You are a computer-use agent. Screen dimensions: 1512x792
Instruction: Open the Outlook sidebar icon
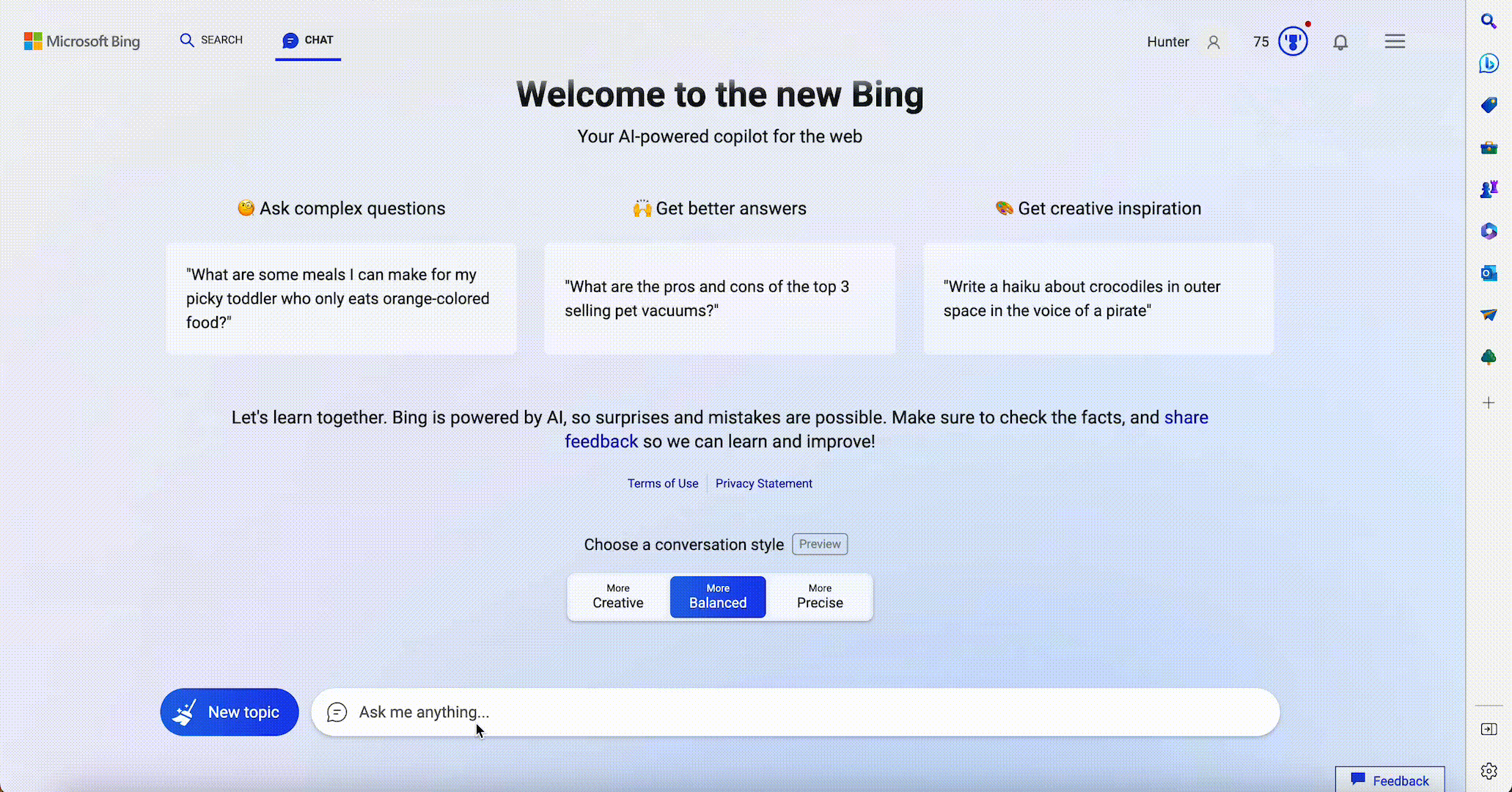click(x=1488, y=273)
